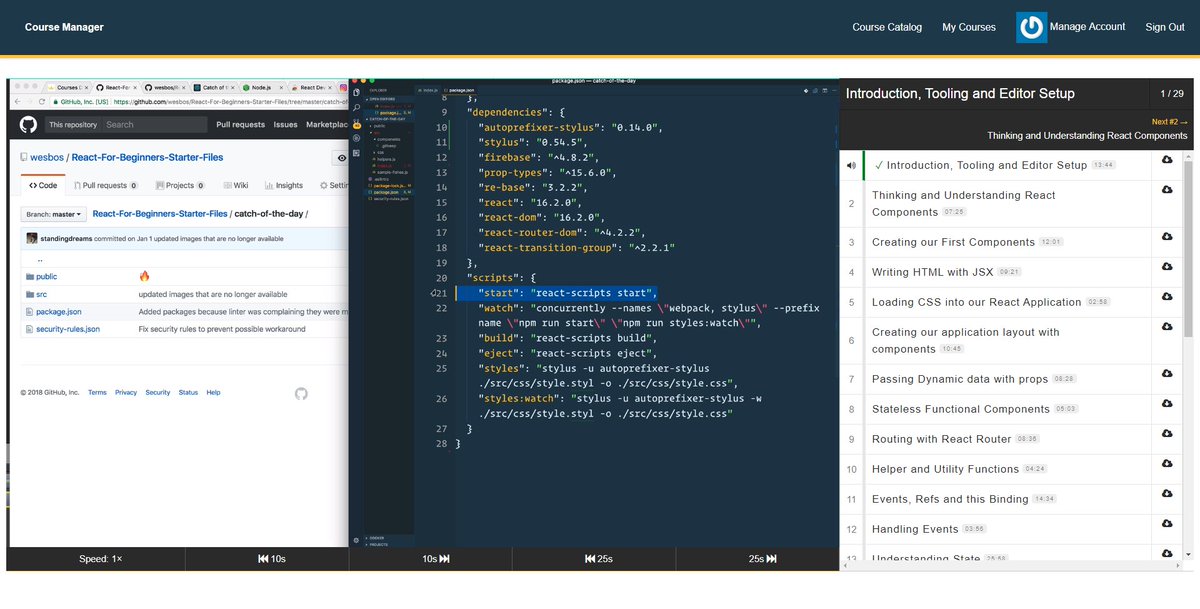Click the Terms footer link in the video
Viewport: 1200px width, 609px height.
point(97,393)
